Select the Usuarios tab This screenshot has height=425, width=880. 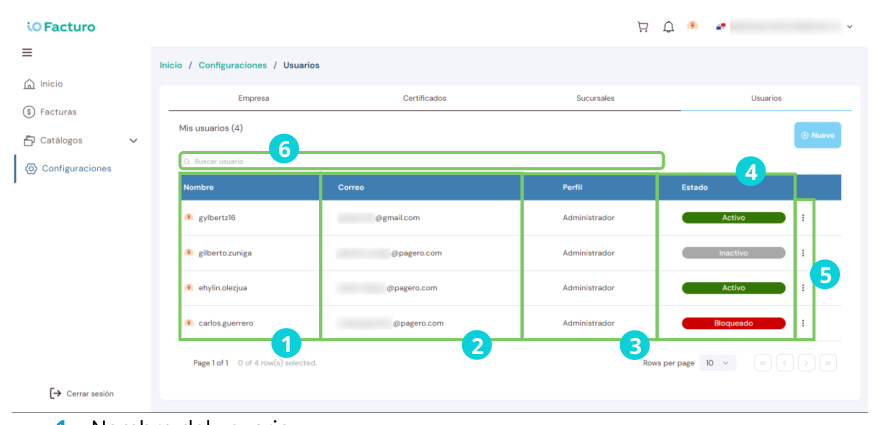[767, 98]
